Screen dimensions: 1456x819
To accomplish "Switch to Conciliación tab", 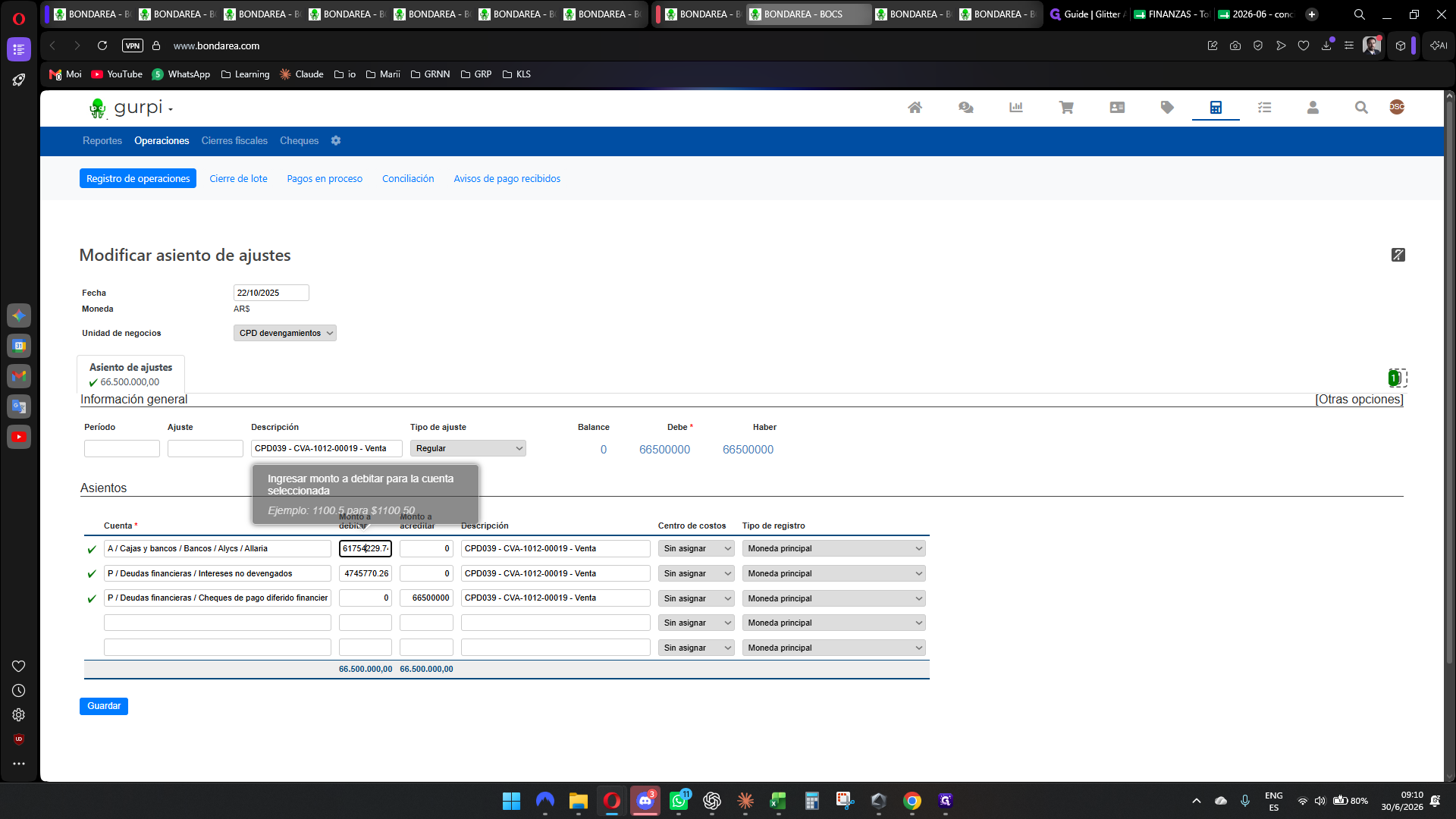I will 408,179.
